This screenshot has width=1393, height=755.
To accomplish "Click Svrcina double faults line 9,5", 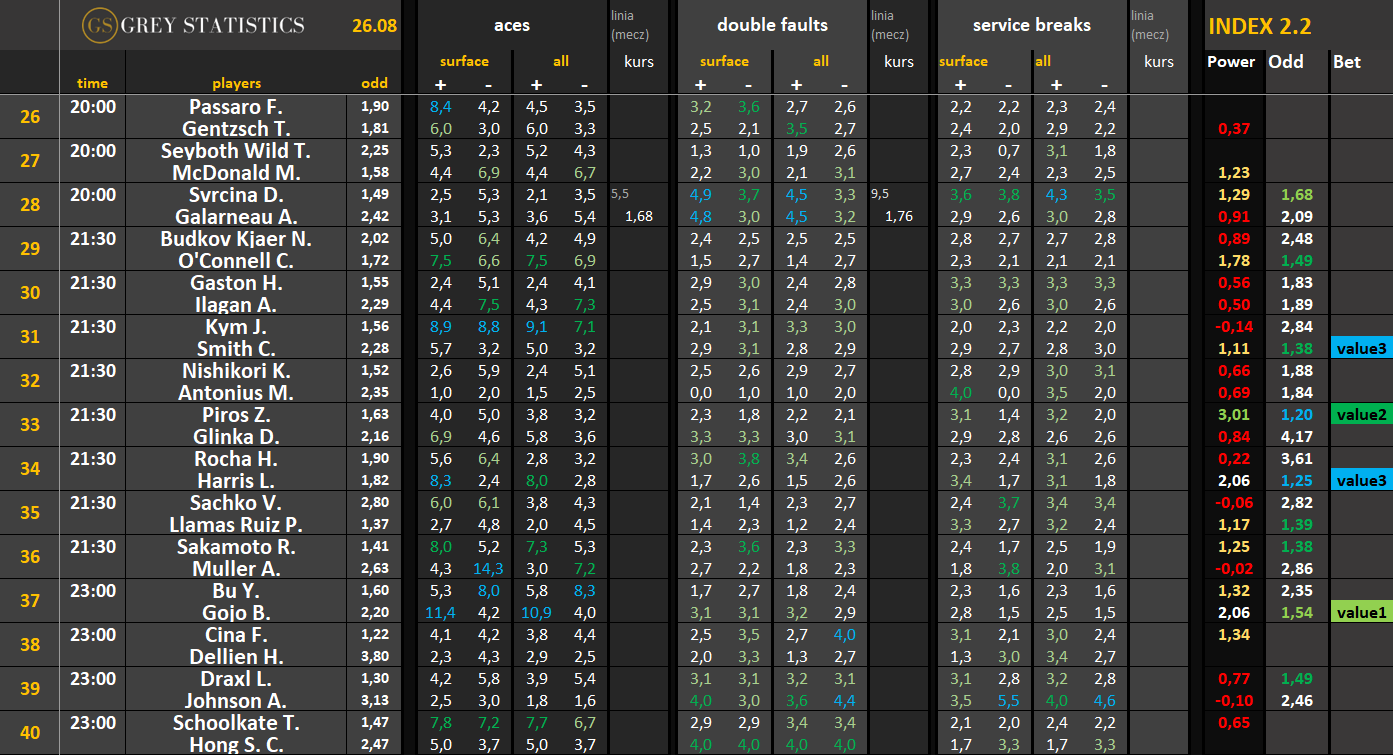I will click(880, 194).
